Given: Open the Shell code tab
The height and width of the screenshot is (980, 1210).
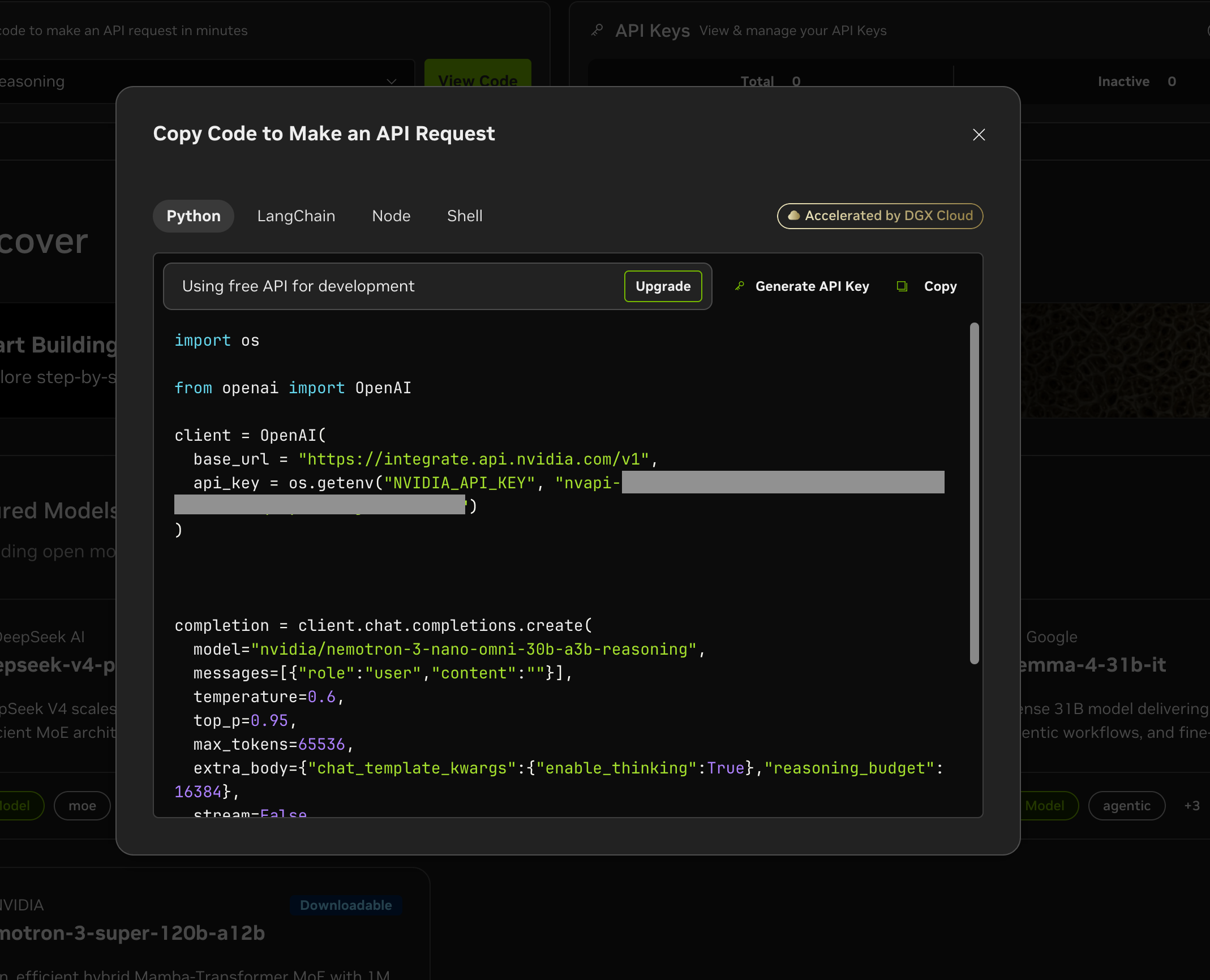Looking at the screenshot, I should pos(465,216).
